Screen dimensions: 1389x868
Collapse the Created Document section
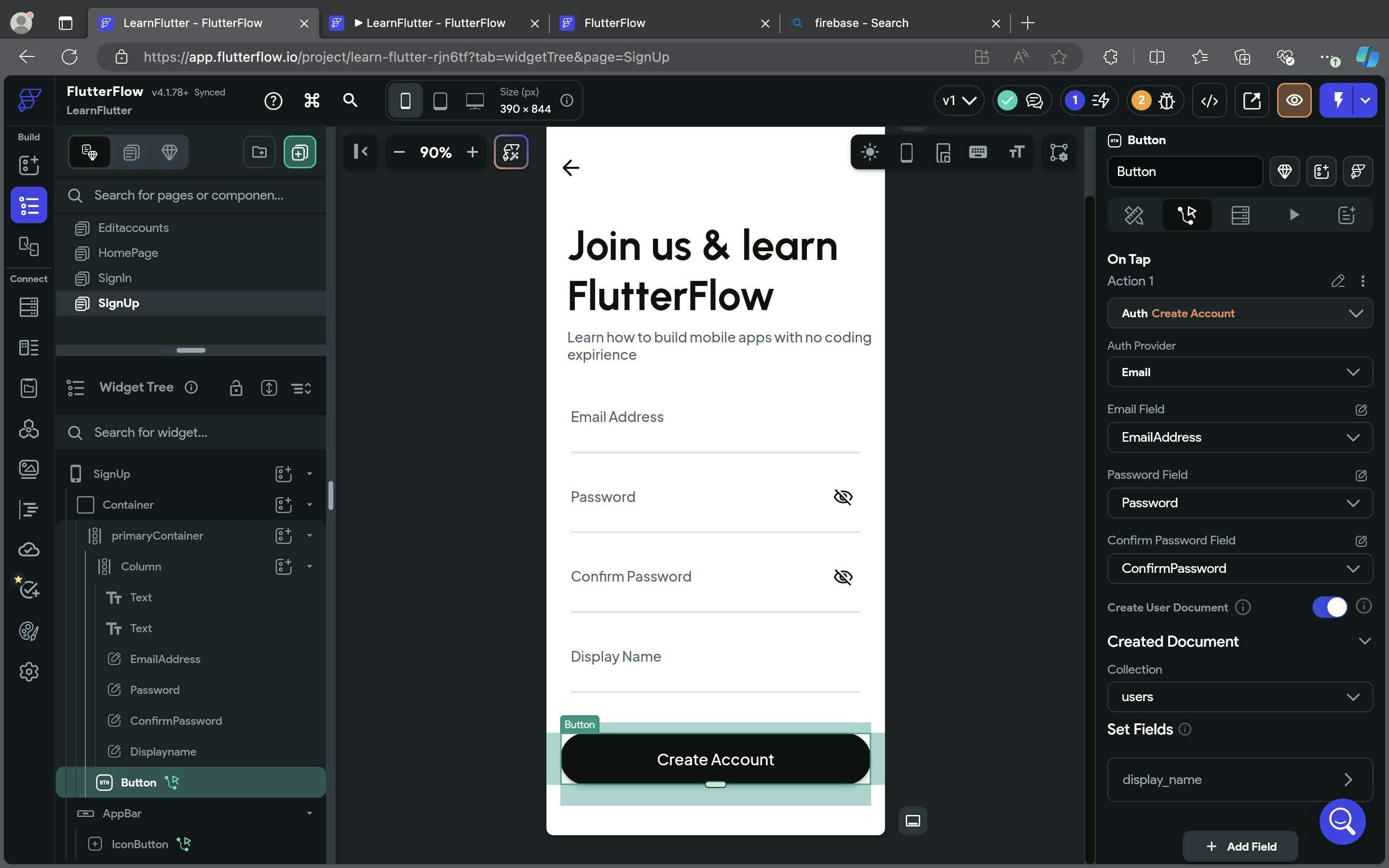(1364, 641)
